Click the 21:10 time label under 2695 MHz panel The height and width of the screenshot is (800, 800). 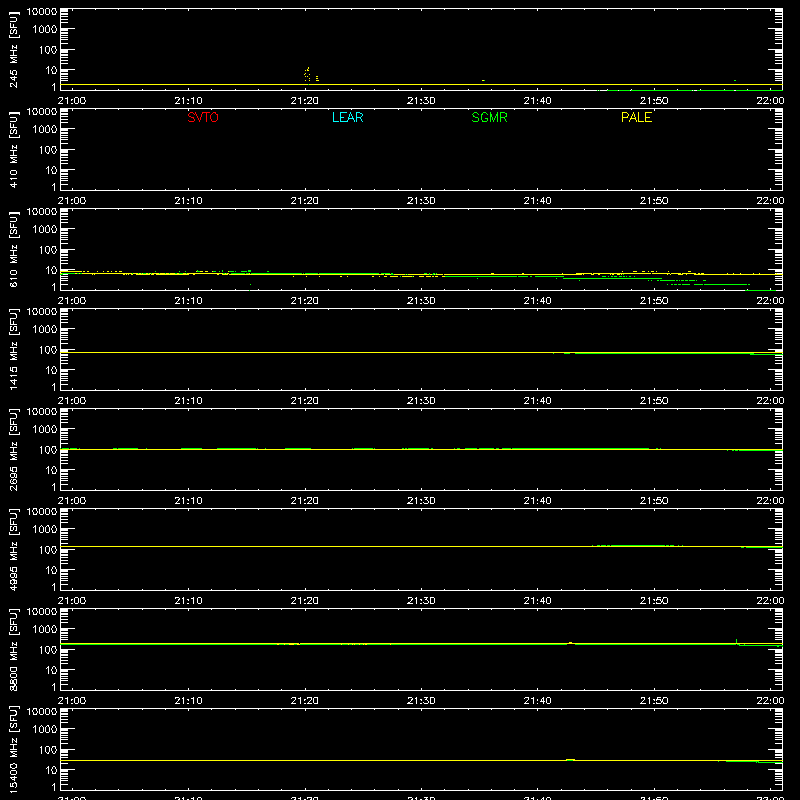click(188, 501)
